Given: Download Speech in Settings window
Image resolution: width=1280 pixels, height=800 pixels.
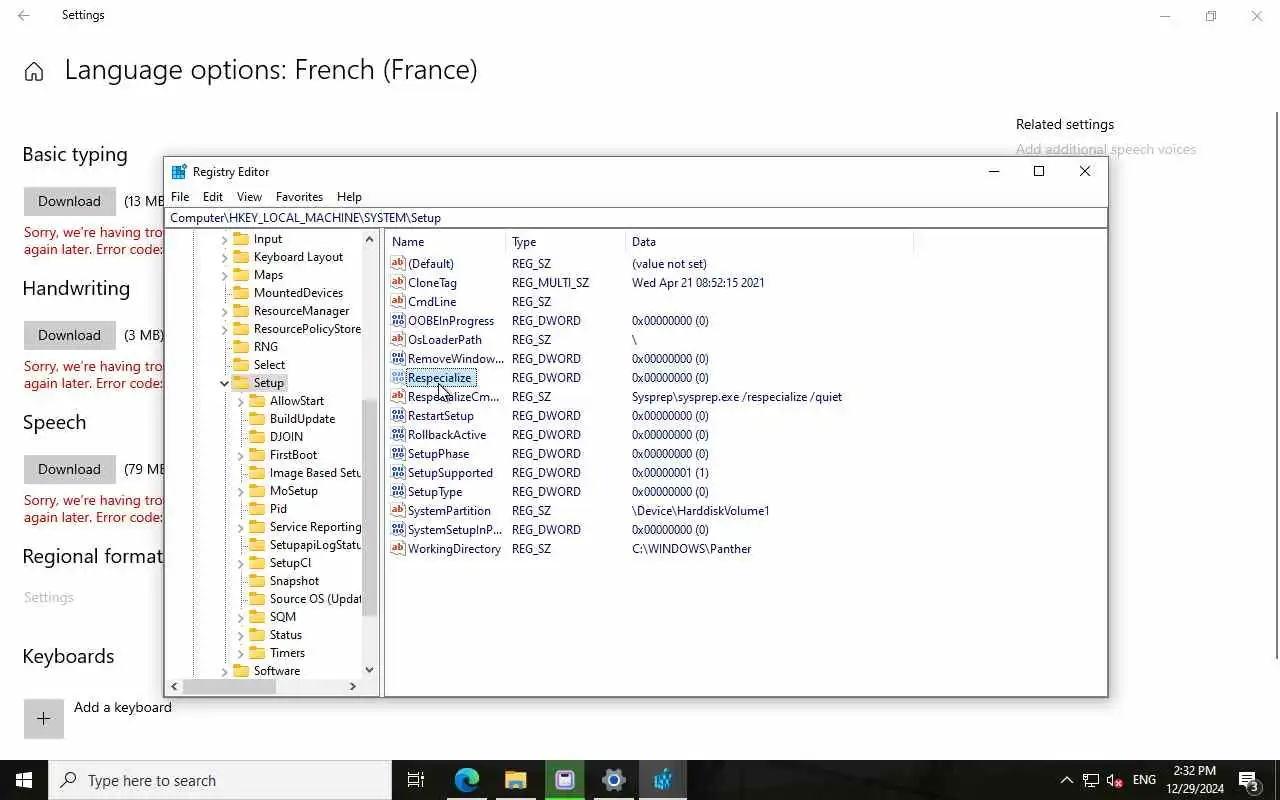Looking at the screenshot, I should [x=69, y=469].
